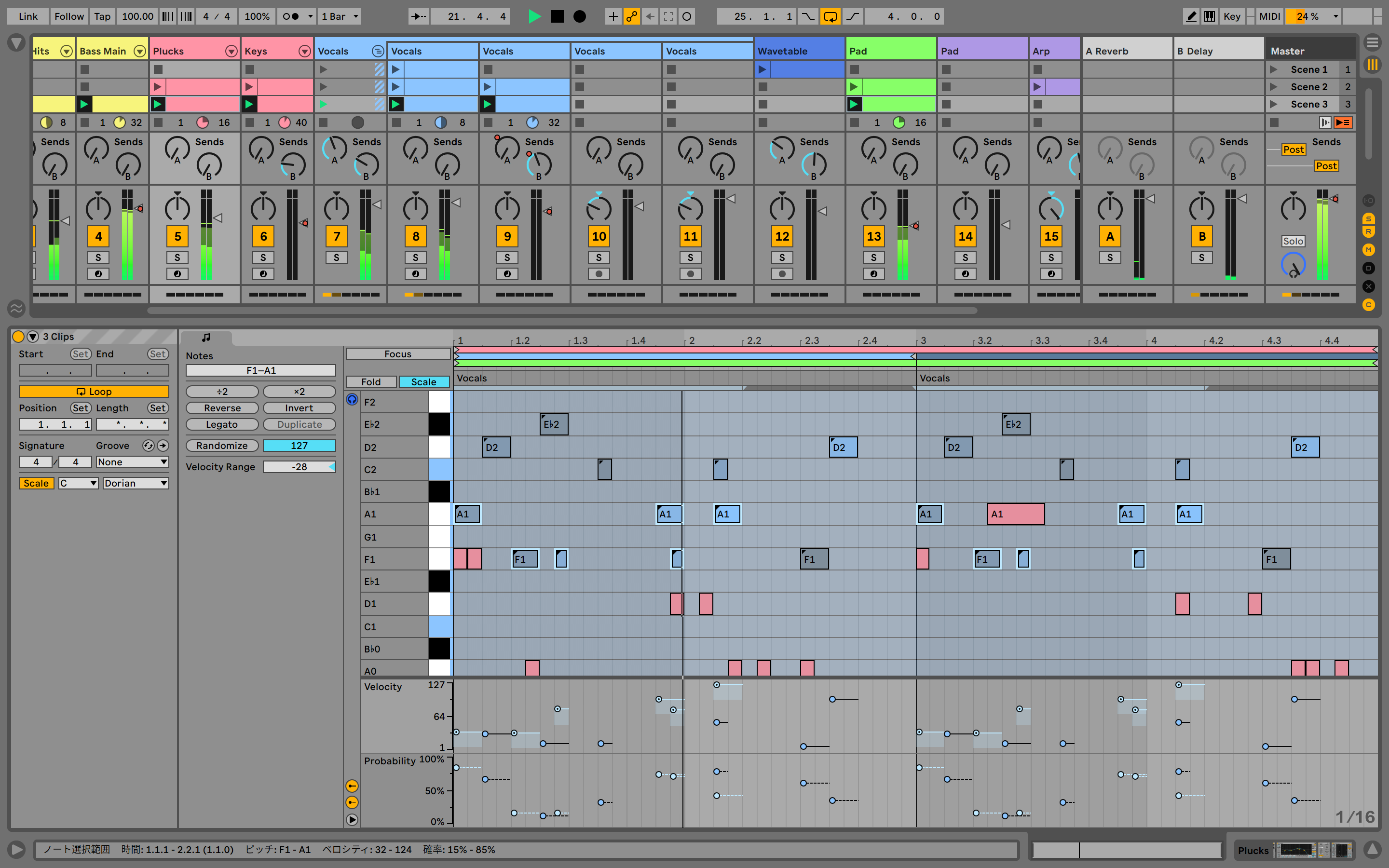The width and height of the screenshot is (1389, 868).
Task: Click the MIDI overdub plus icon
Action: [x=613, y=17]
